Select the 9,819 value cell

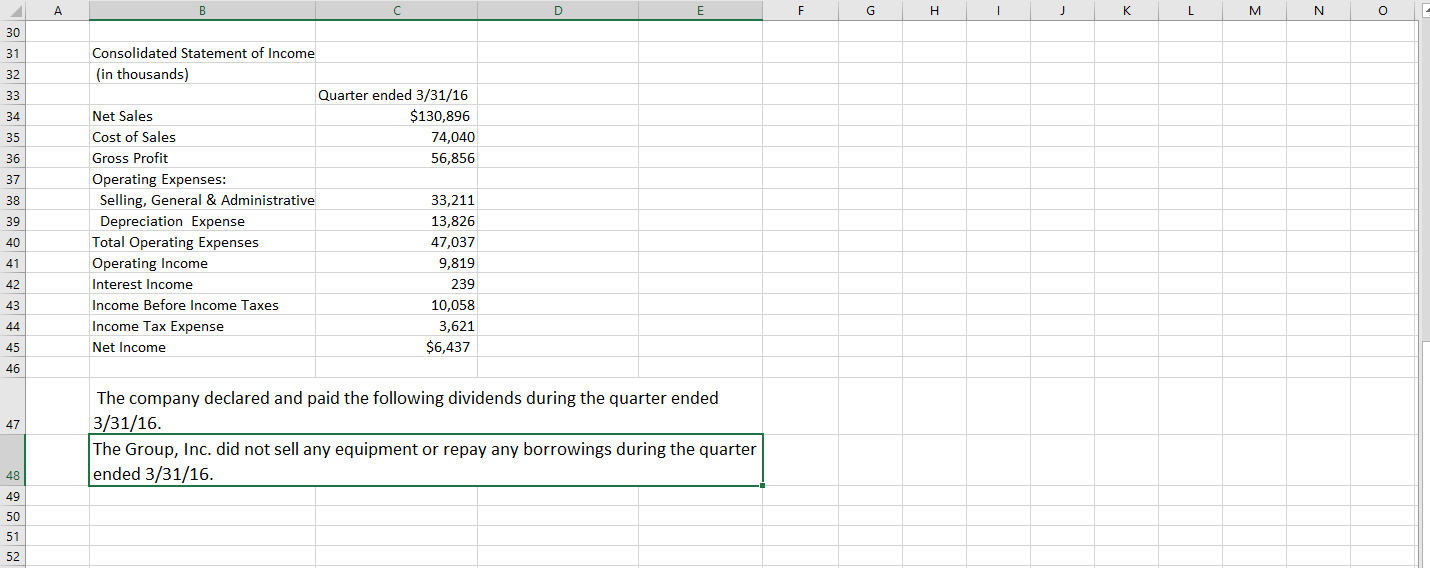(x=396, y=263)
